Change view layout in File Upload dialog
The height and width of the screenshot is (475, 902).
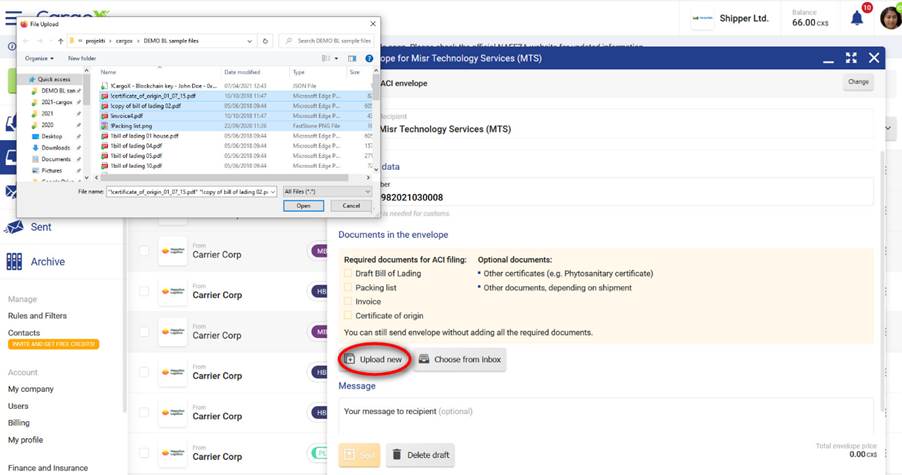(329, 58)
